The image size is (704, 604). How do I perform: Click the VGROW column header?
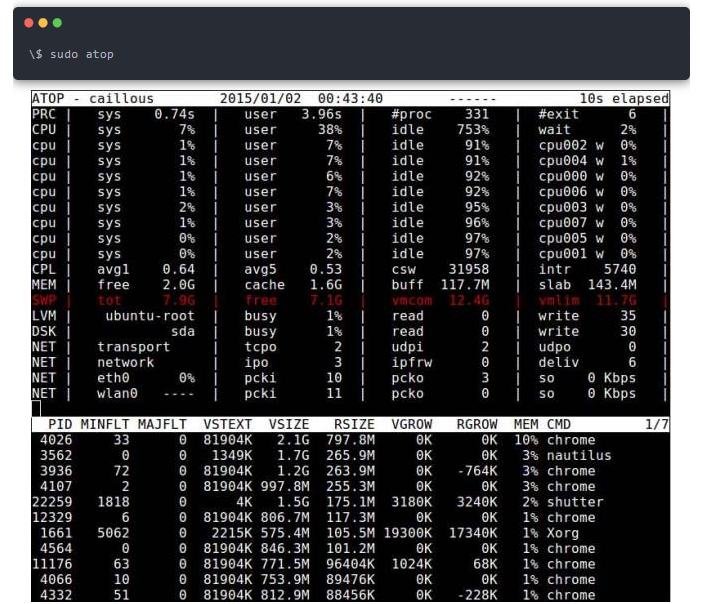tap(412, 424)
